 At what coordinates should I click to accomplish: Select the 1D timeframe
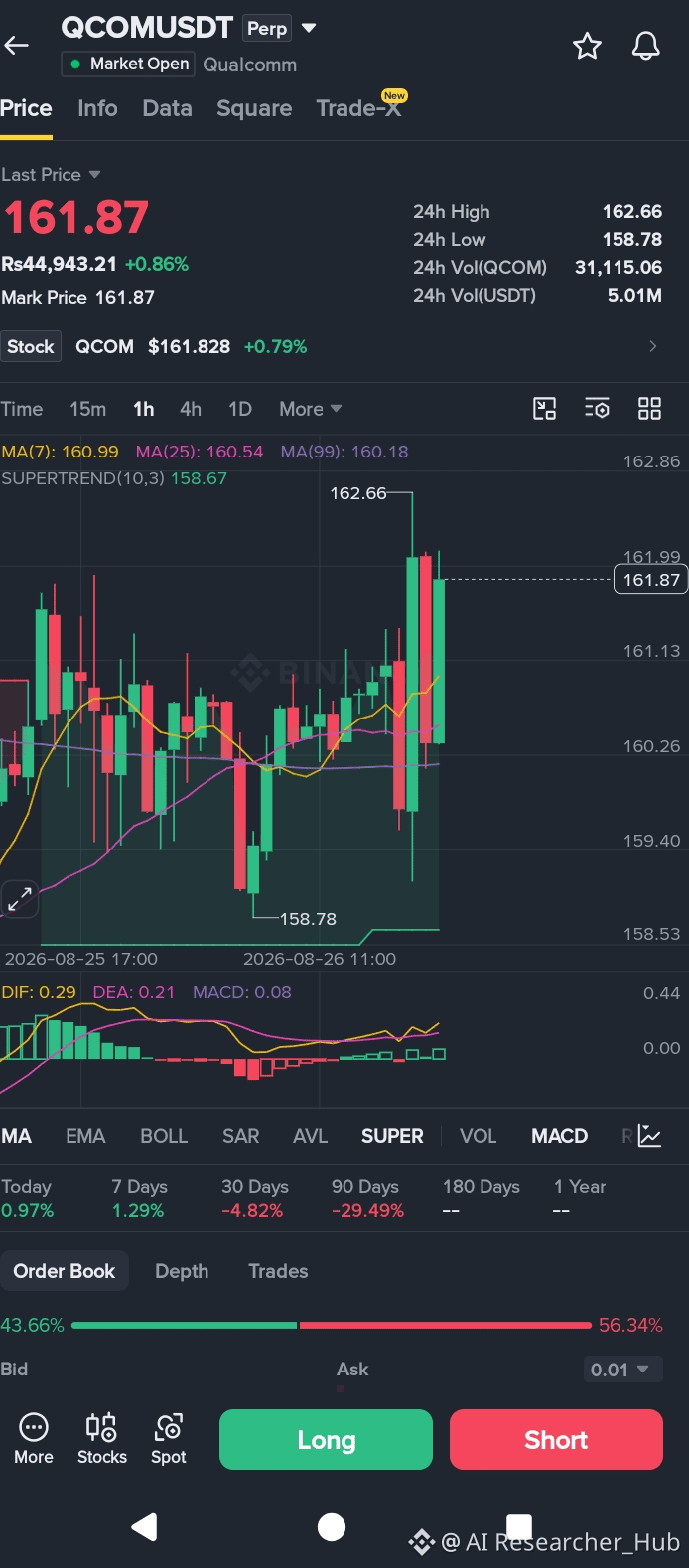240,409
